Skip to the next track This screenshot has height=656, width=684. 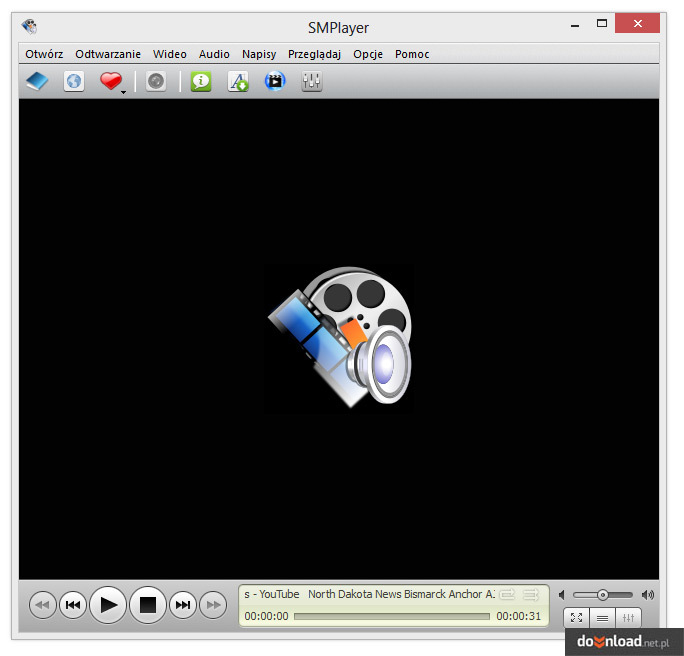[x=183, y=605]
